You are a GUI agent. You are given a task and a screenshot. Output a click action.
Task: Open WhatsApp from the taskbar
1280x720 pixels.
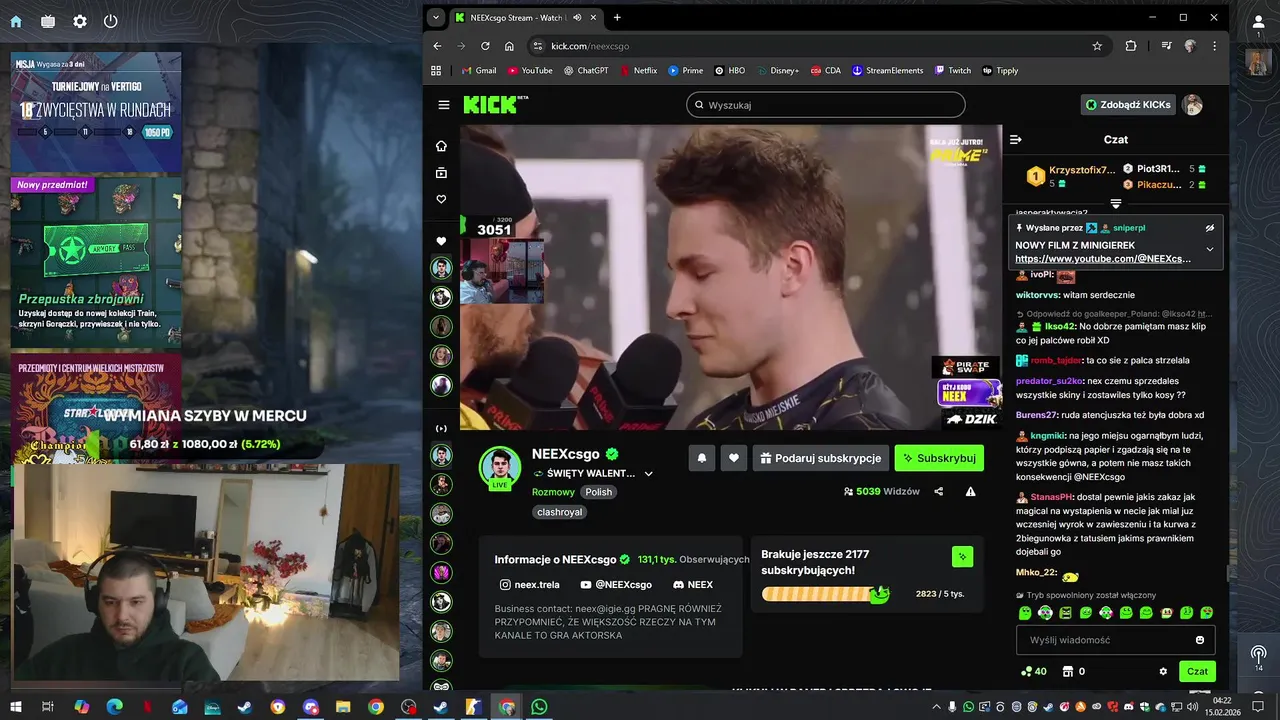539,707
